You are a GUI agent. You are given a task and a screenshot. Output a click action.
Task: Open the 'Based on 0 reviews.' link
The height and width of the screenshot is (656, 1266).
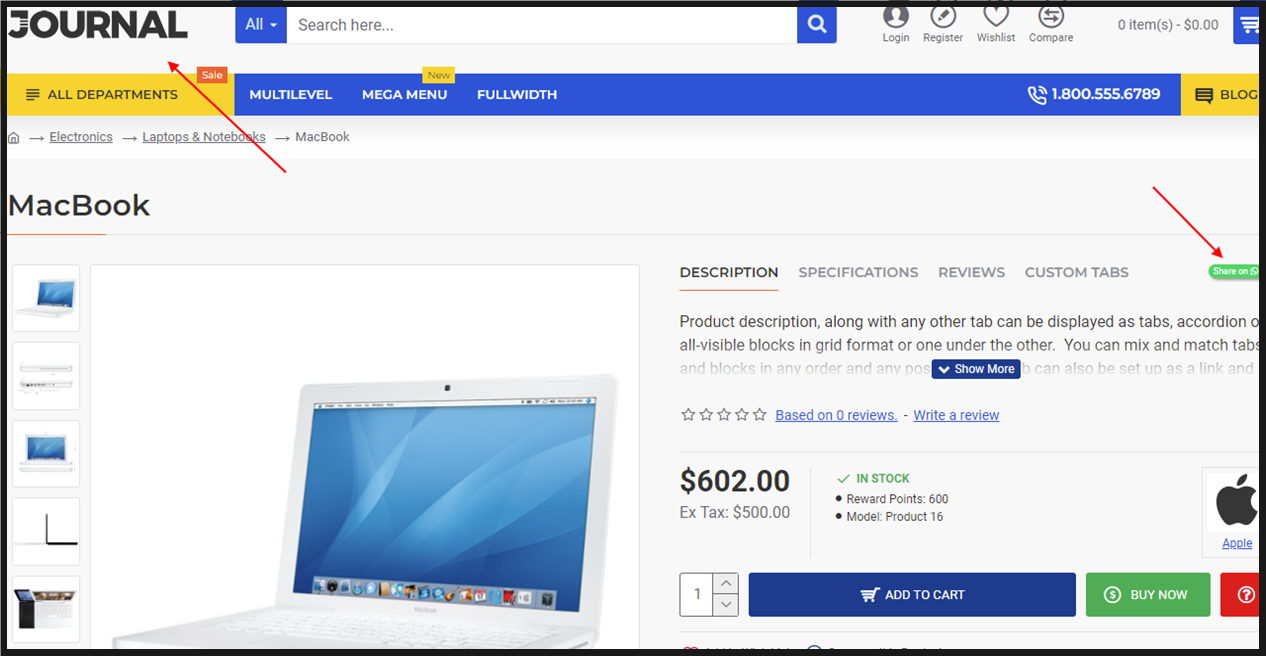pyautogui.click(x=837, y=415)
